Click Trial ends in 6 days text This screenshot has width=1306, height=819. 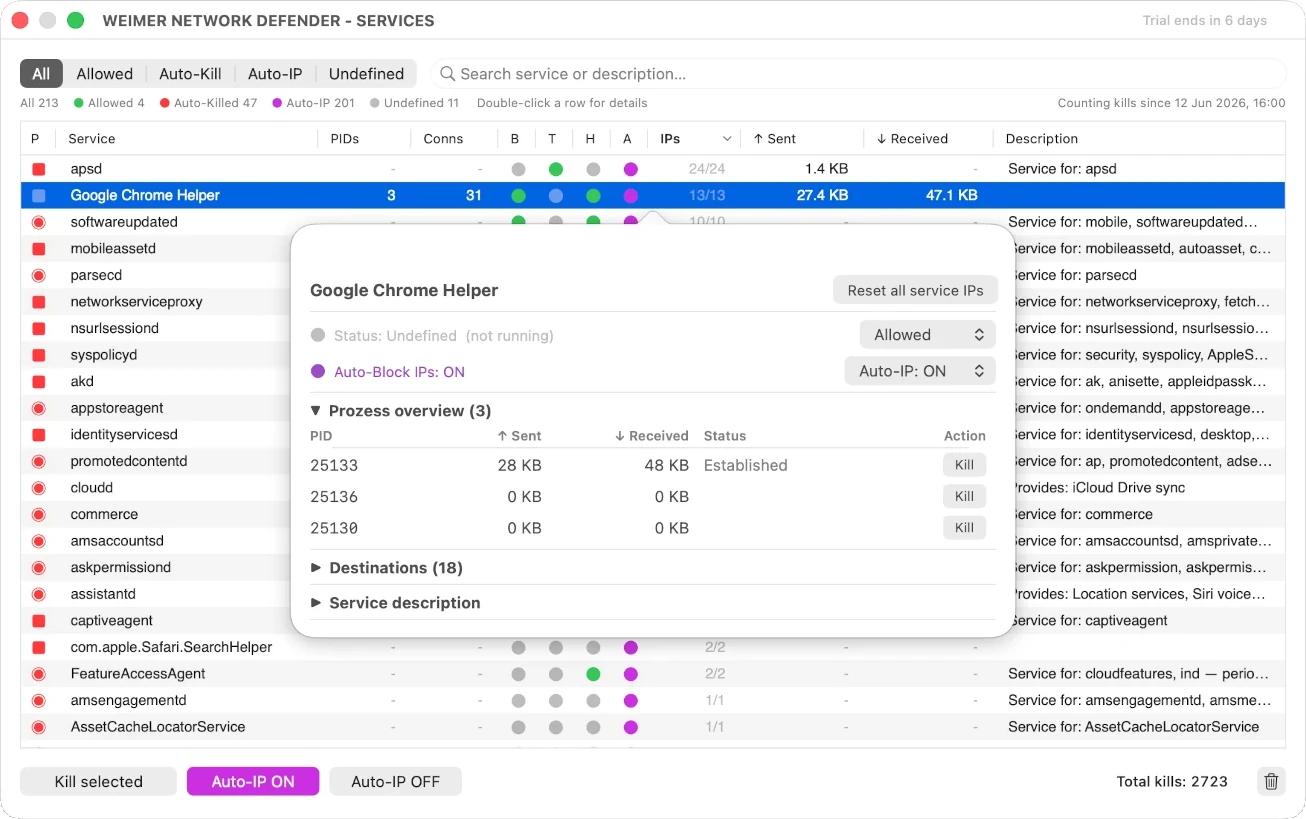pyautogui.click(x=1205, y=20)
